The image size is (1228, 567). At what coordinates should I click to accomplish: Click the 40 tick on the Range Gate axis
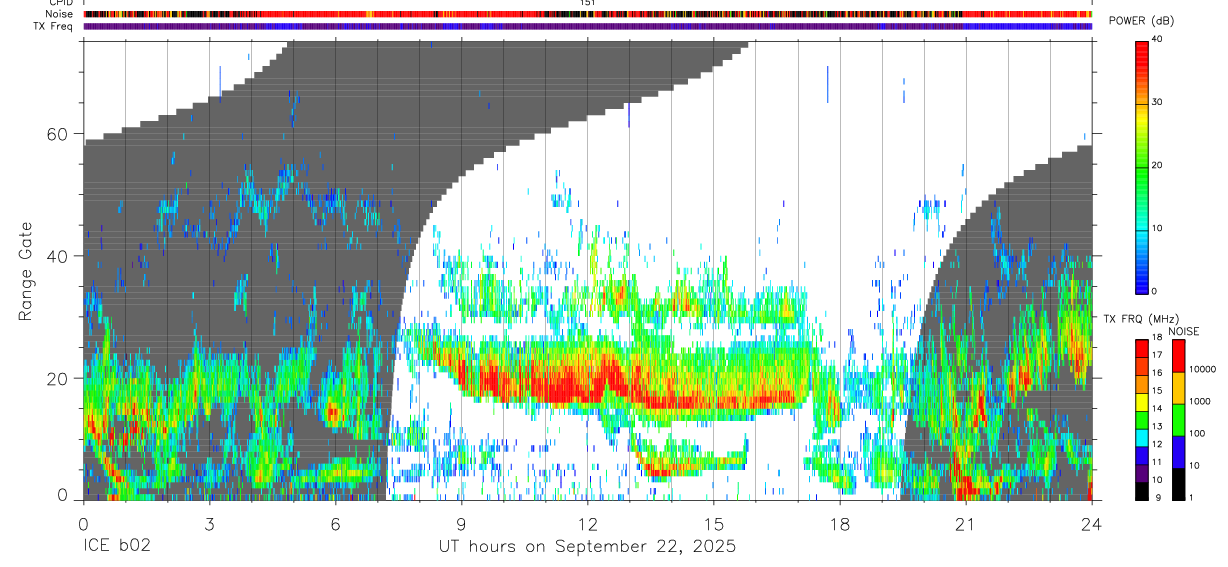(56, 256)
